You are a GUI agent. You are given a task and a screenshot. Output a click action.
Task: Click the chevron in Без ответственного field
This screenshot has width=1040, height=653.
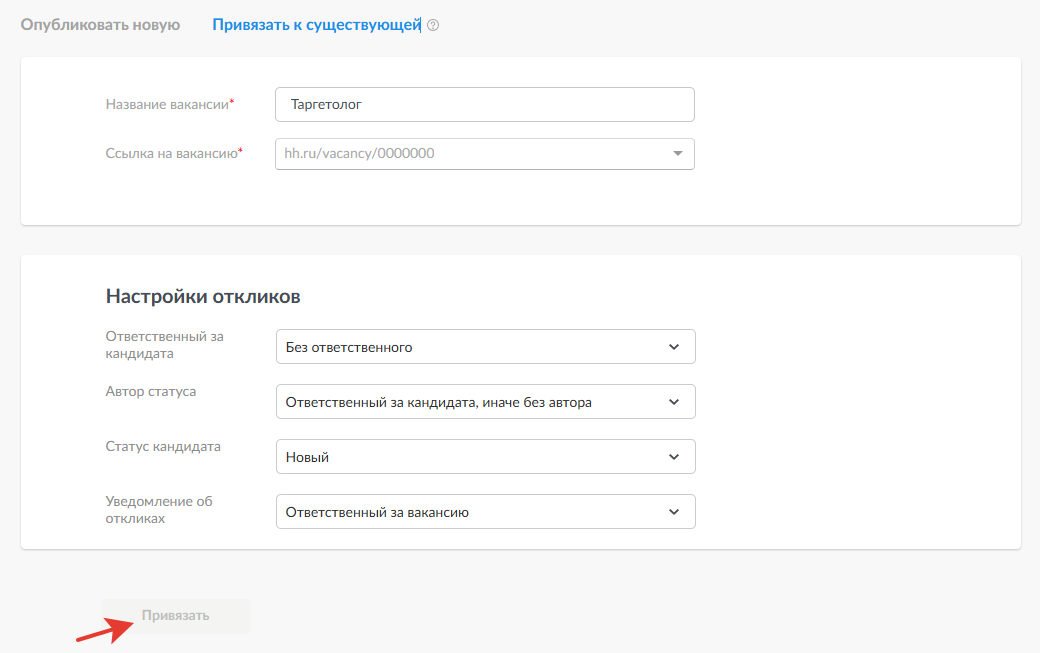tap(674, 347)
